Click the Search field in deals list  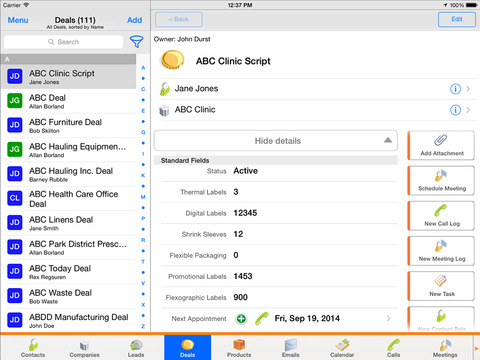tap(63, 42)
